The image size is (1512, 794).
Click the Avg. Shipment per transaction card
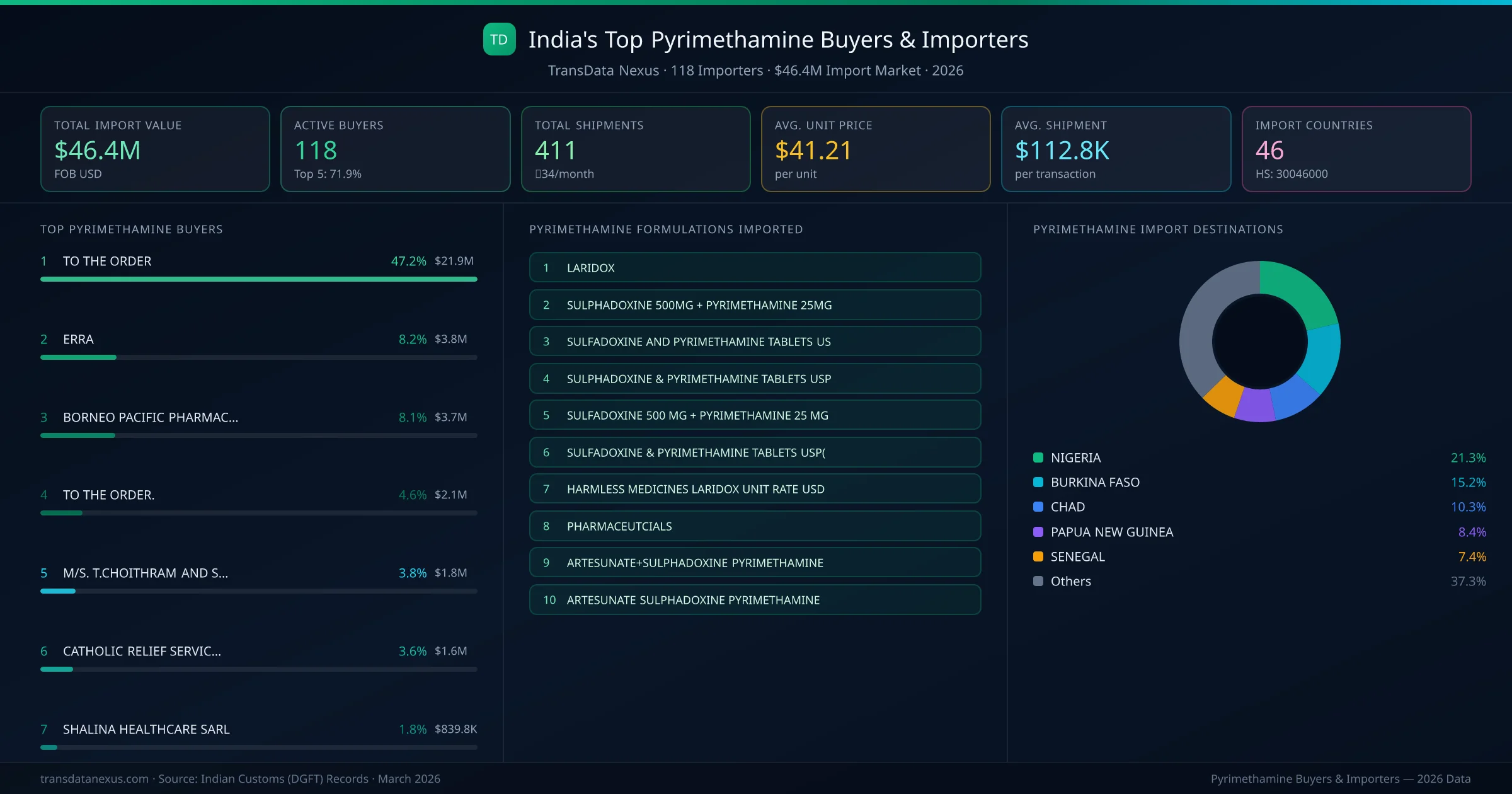click(1116, 149)
